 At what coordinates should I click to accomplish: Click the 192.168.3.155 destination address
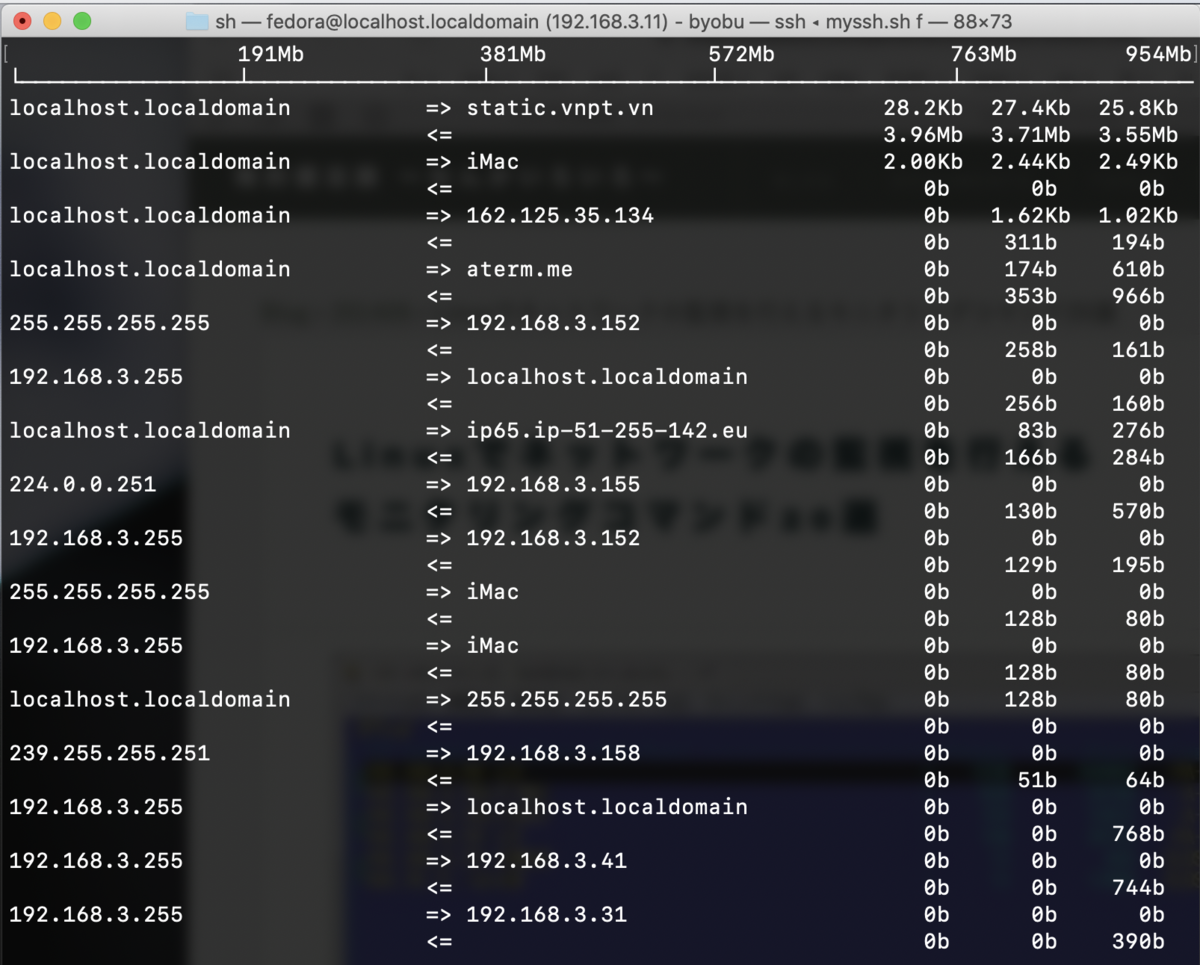[x=553, y=484]
